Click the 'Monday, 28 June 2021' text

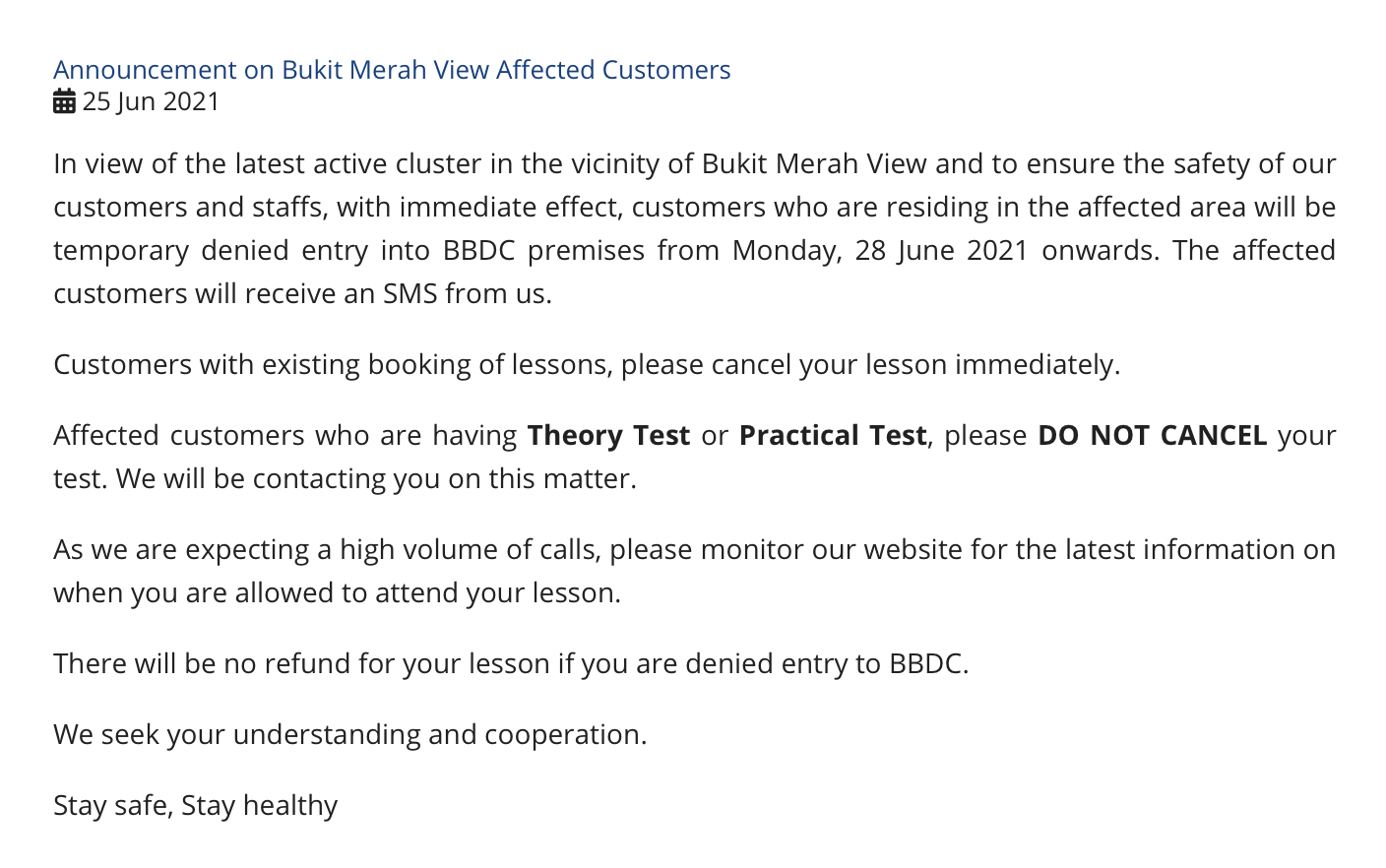pyautogui.click(x=880, y=250)
